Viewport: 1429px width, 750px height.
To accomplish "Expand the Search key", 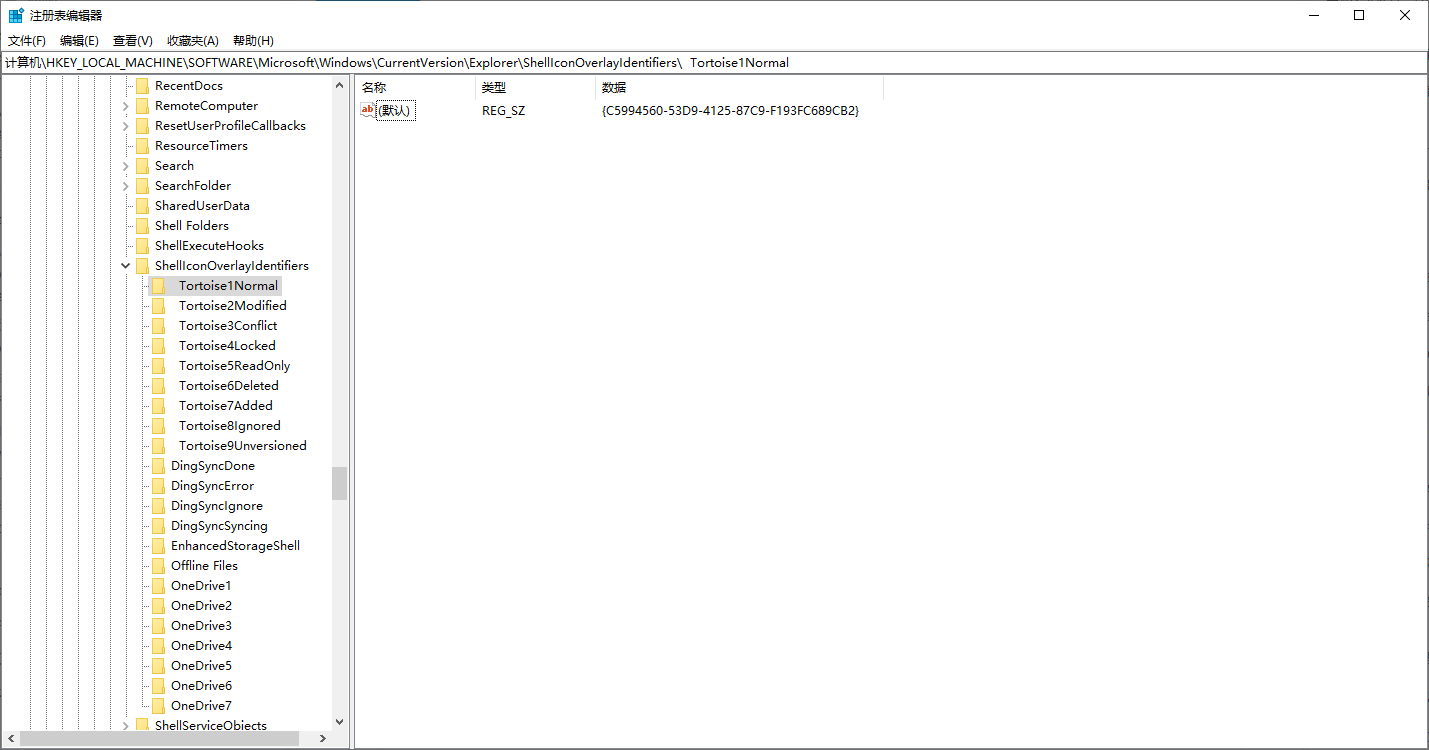I will pos(125,166).
